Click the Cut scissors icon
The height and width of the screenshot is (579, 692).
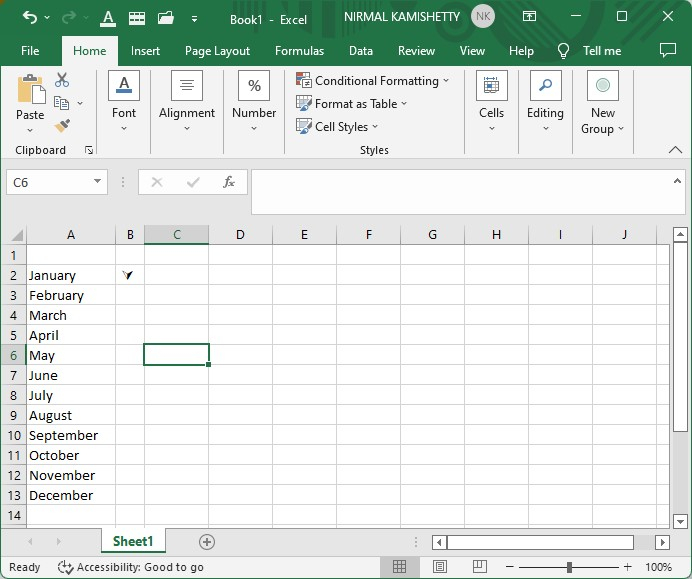[x=62, y=80]
